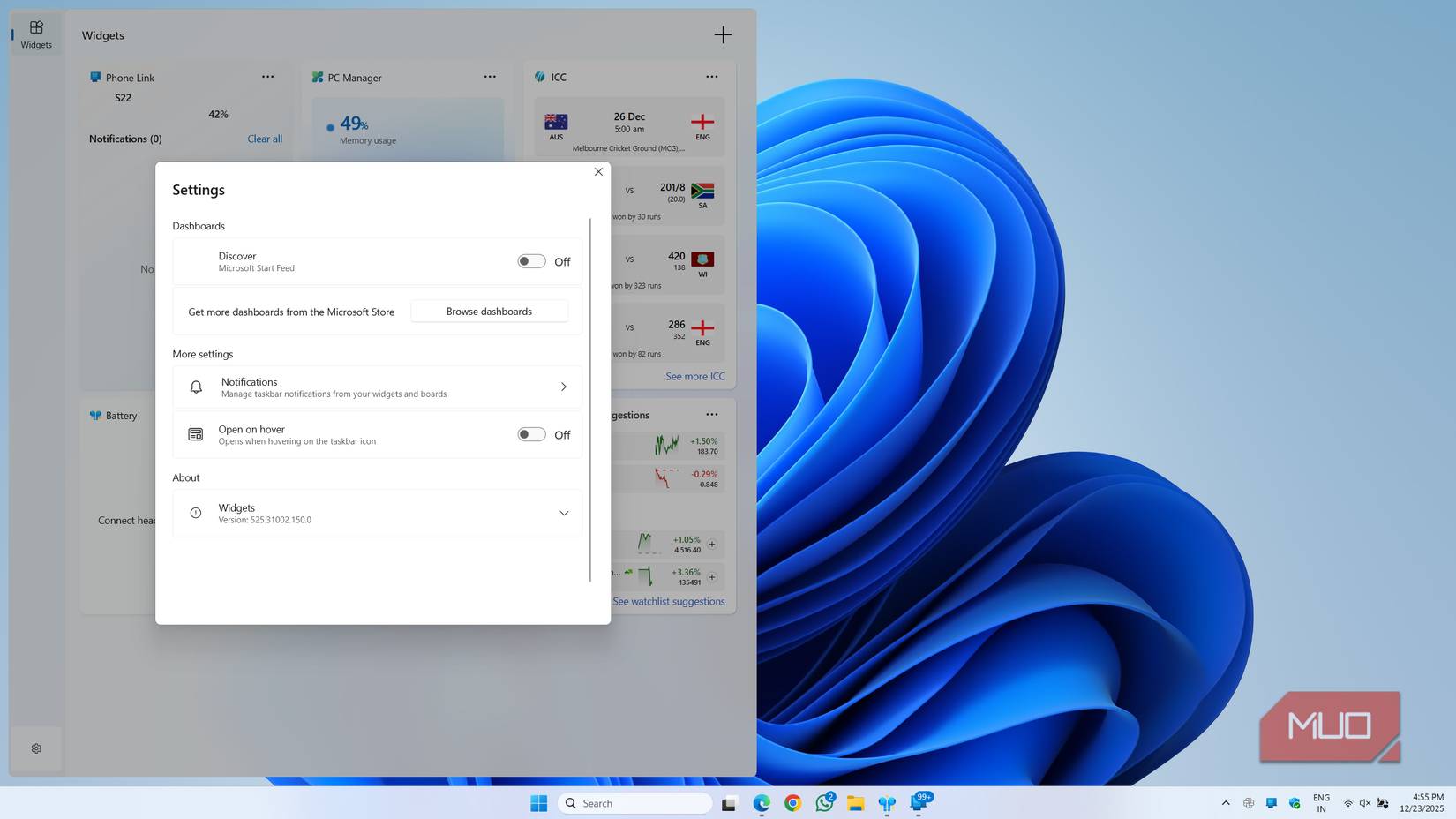Image resolution: width=1456 pixels, height=819 pixels.
Task: Launch Microsoft Edge from the taskbar
Action: (761, 803)
